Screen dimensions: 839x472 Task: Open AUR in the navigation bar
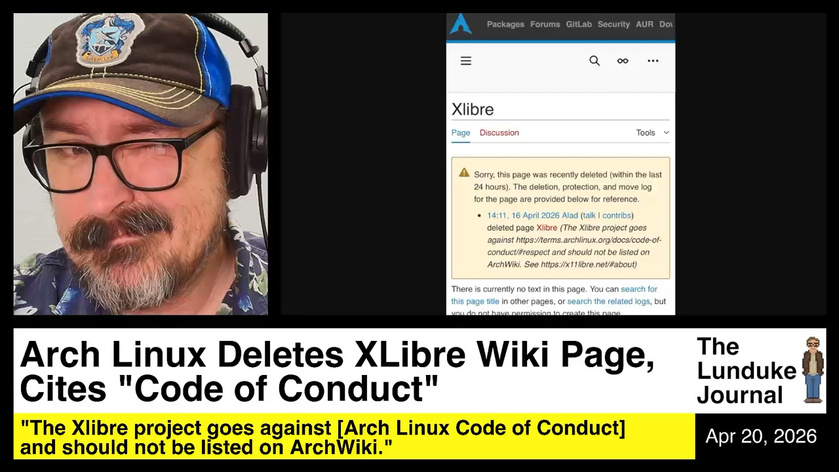645,25
